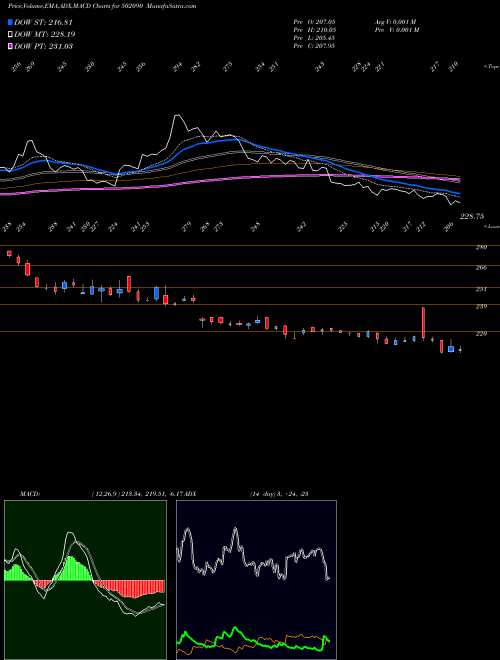Click the 251 price level label
The image size is (500, 660).
[x=481, y=289]
